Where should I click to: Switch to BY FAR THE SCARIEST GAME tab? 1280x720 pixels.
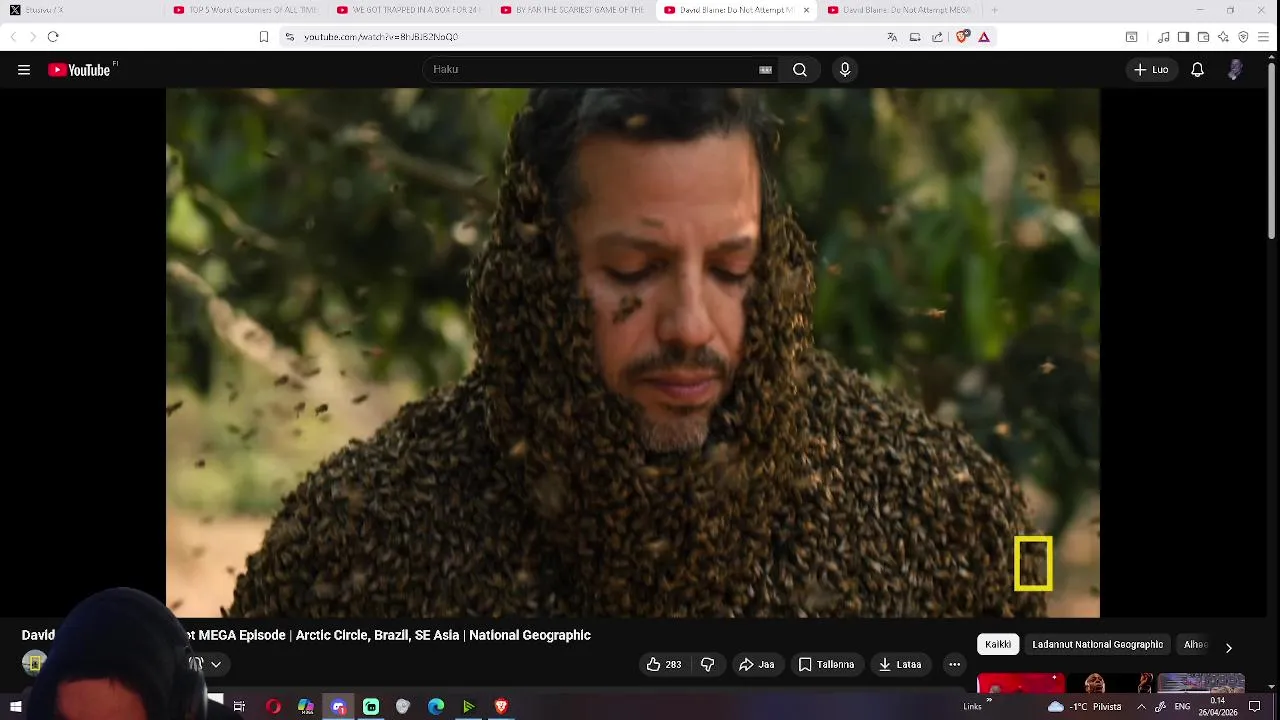click(572, 10)
